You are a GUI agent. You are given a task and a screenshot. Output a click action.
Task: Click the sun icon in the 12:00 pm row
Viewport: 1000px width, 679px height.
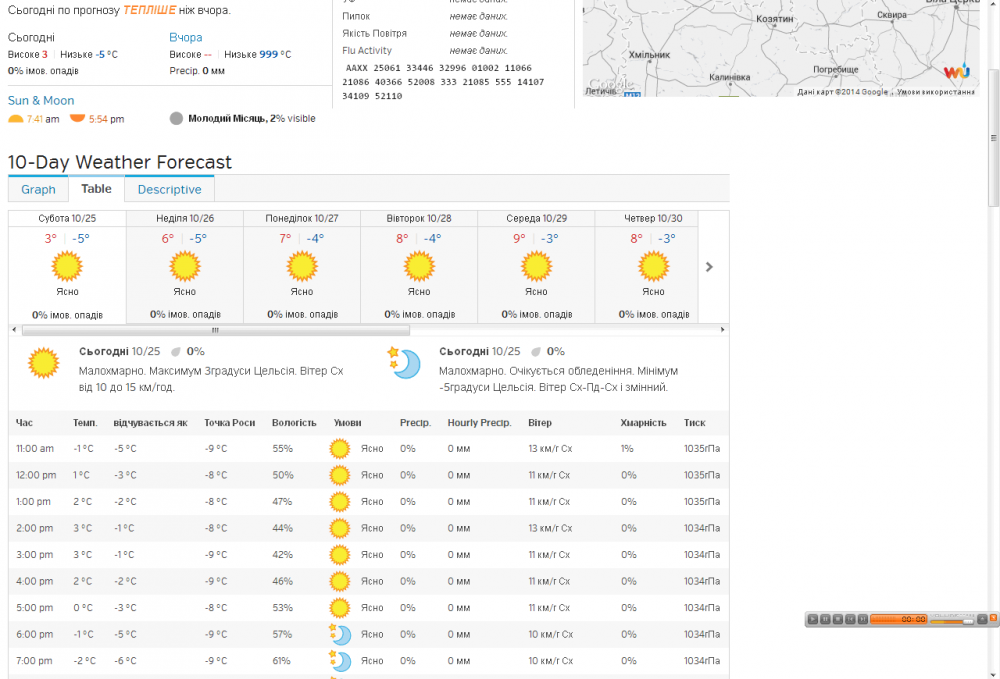(339, 476)
